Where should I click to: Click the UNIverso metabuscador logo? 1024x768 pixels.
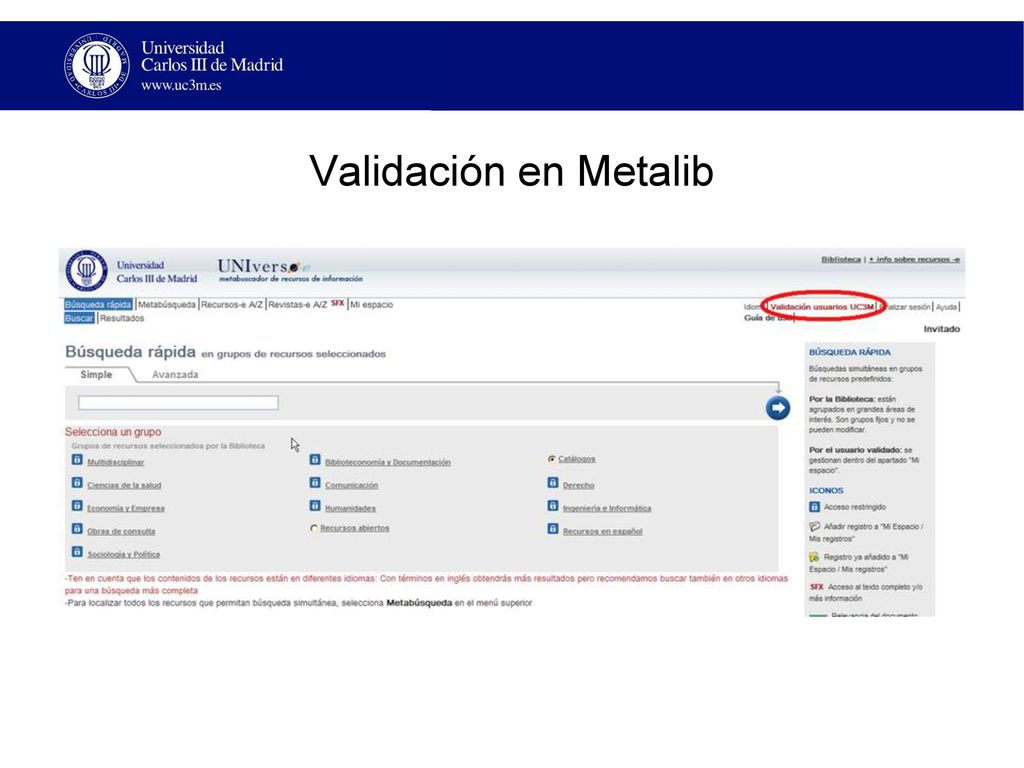tap(289, 270)
